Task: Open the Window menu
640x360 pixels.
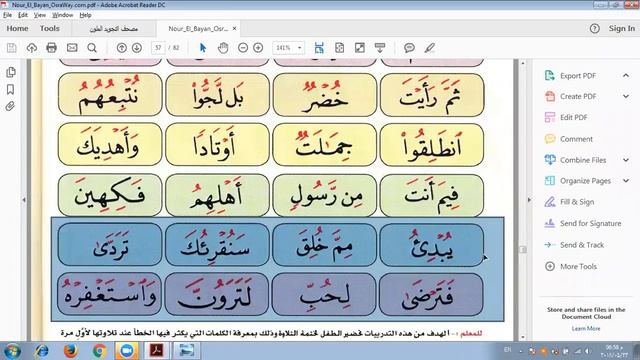Action: click(x=62, y=15)
